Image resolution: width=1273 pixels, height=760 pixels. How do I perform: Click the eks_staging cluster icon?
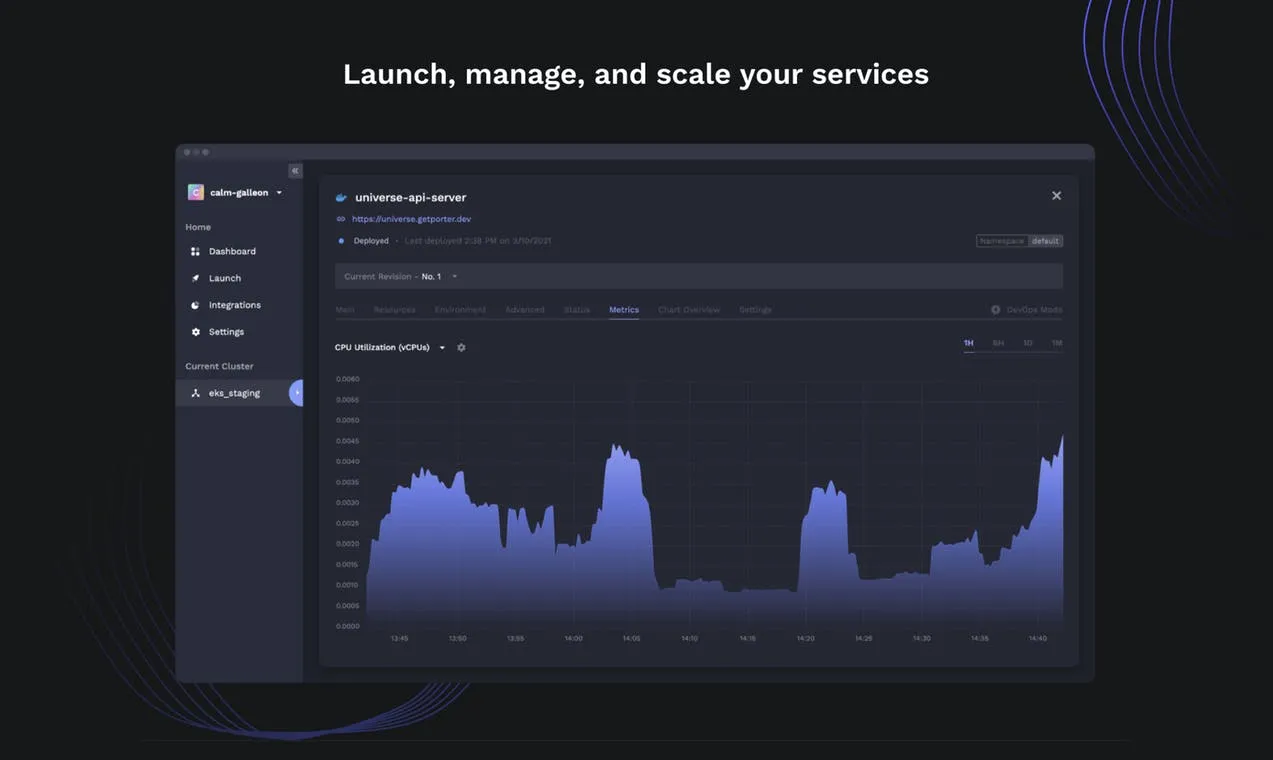[x=195, y=394]
